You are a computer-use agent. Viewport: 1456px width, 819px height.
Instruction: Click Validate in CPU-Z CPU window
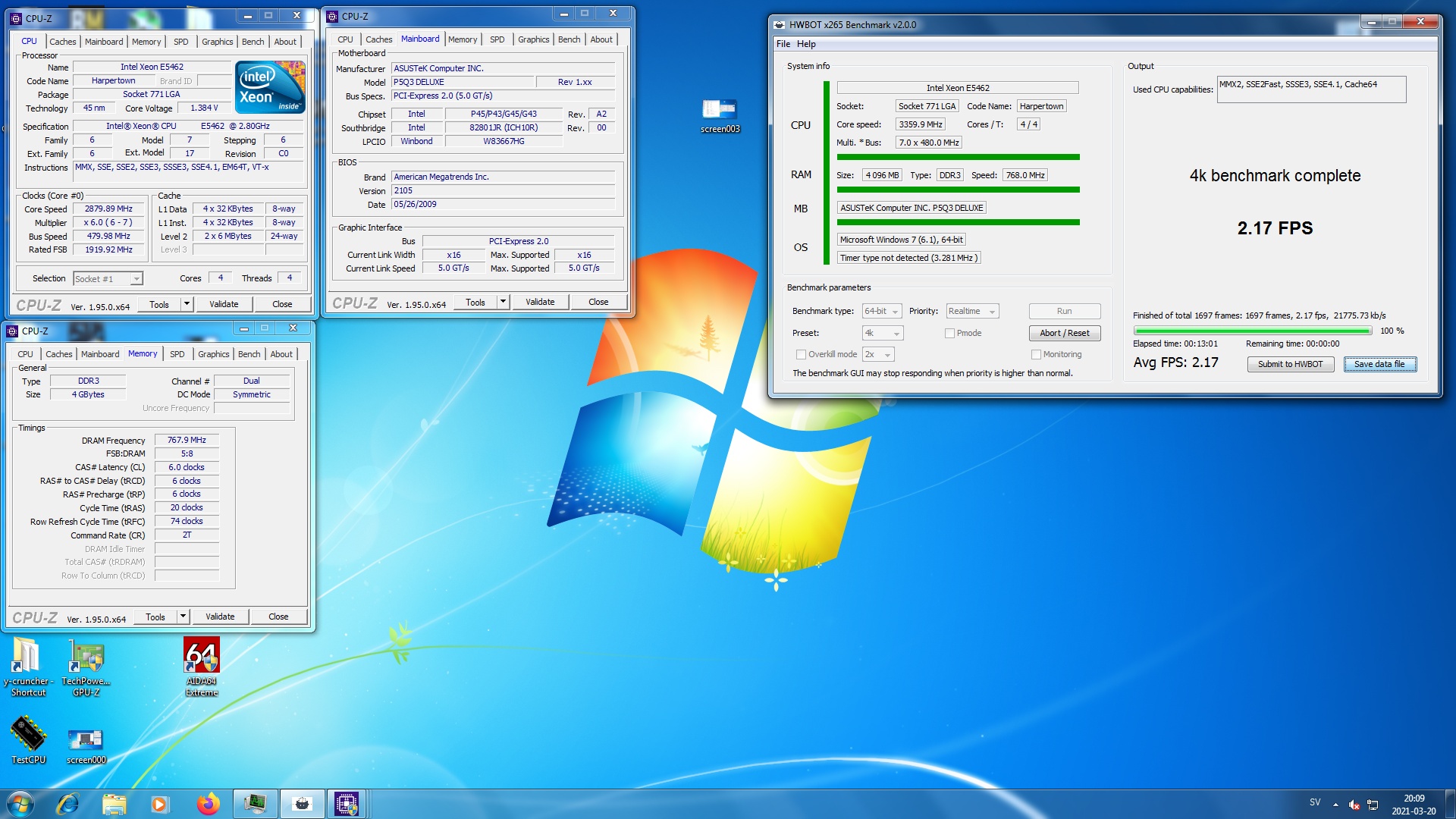(224, 304)
